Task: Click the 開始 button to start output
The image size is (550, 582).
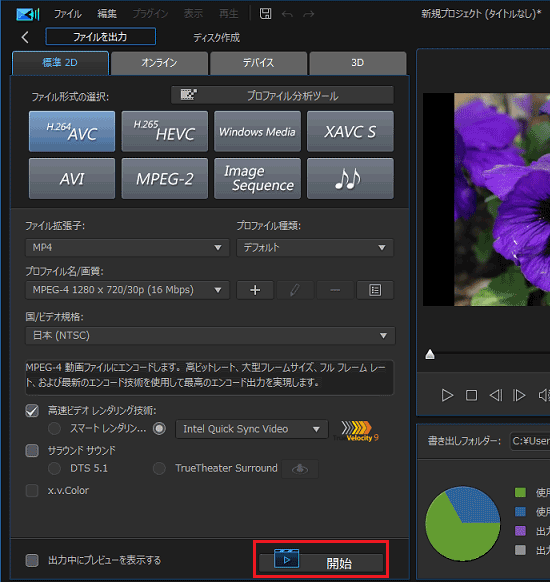Action: tap(321, 562)
